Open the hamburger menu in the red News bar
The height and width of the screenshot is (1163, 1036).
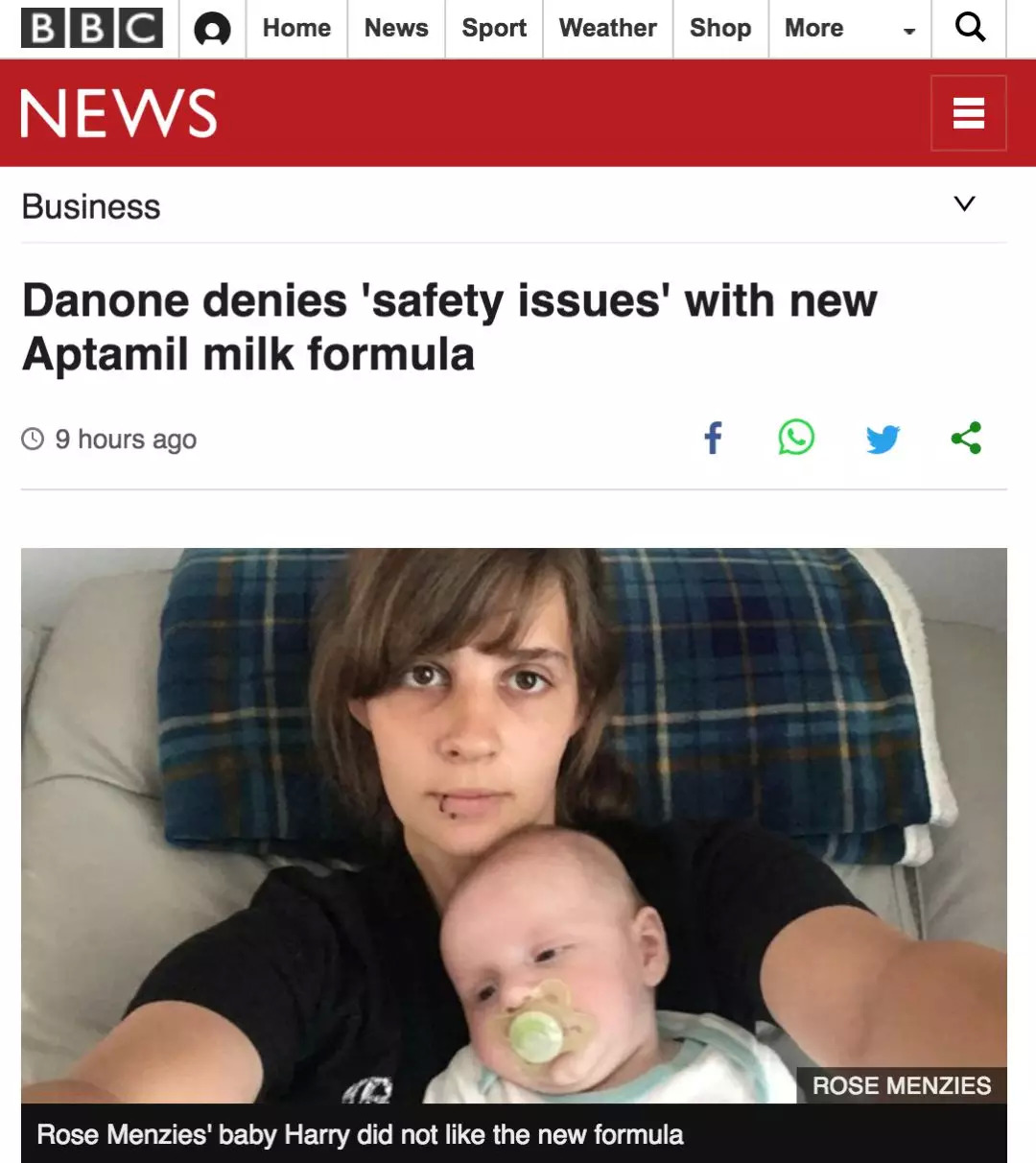tap(969, 113)
